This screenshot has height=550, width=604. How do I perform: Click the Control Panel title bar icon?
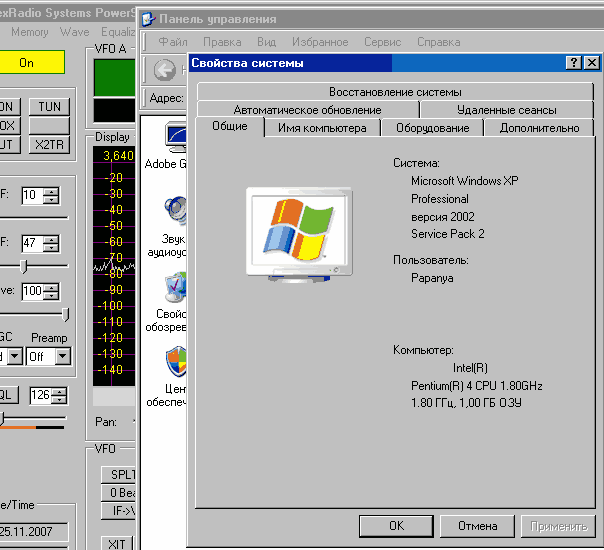(x=149, y=19)
